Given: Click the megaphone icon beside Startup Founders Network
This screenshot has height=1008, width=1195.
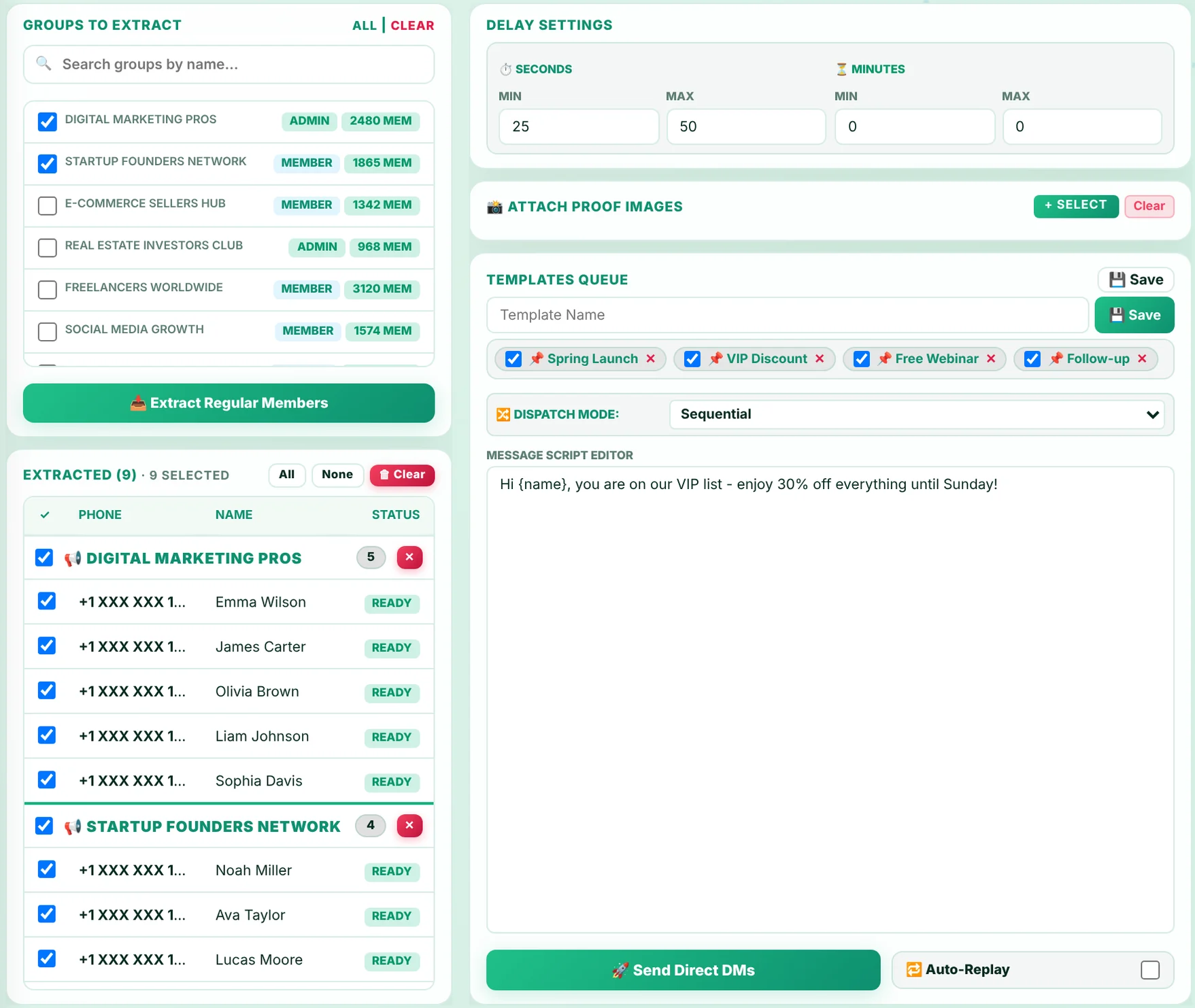Looking at the screenshot, I should [x=73, y=826].
